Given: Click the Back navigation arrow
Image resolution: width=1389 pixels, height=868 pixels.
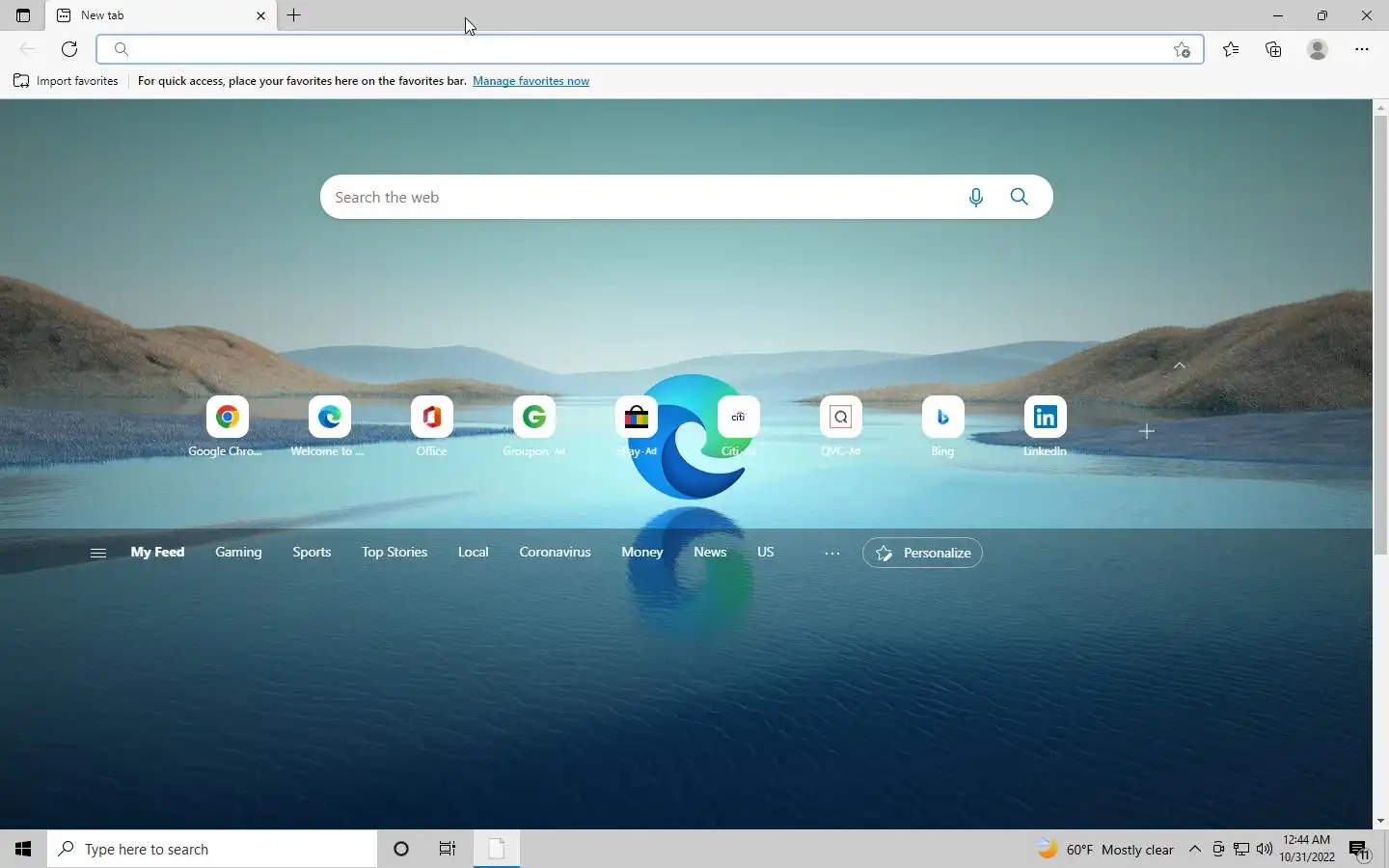Looking at the screenshot, I should (x=27, y=49).
